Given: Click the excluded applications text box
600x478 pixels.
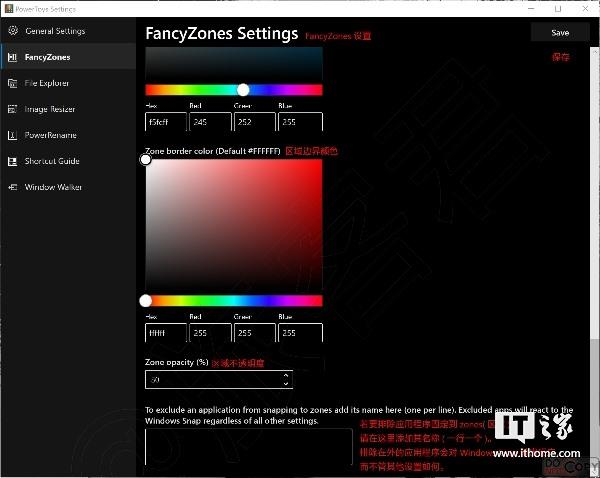Looking at the screenshot, I should tap(249, 447).
